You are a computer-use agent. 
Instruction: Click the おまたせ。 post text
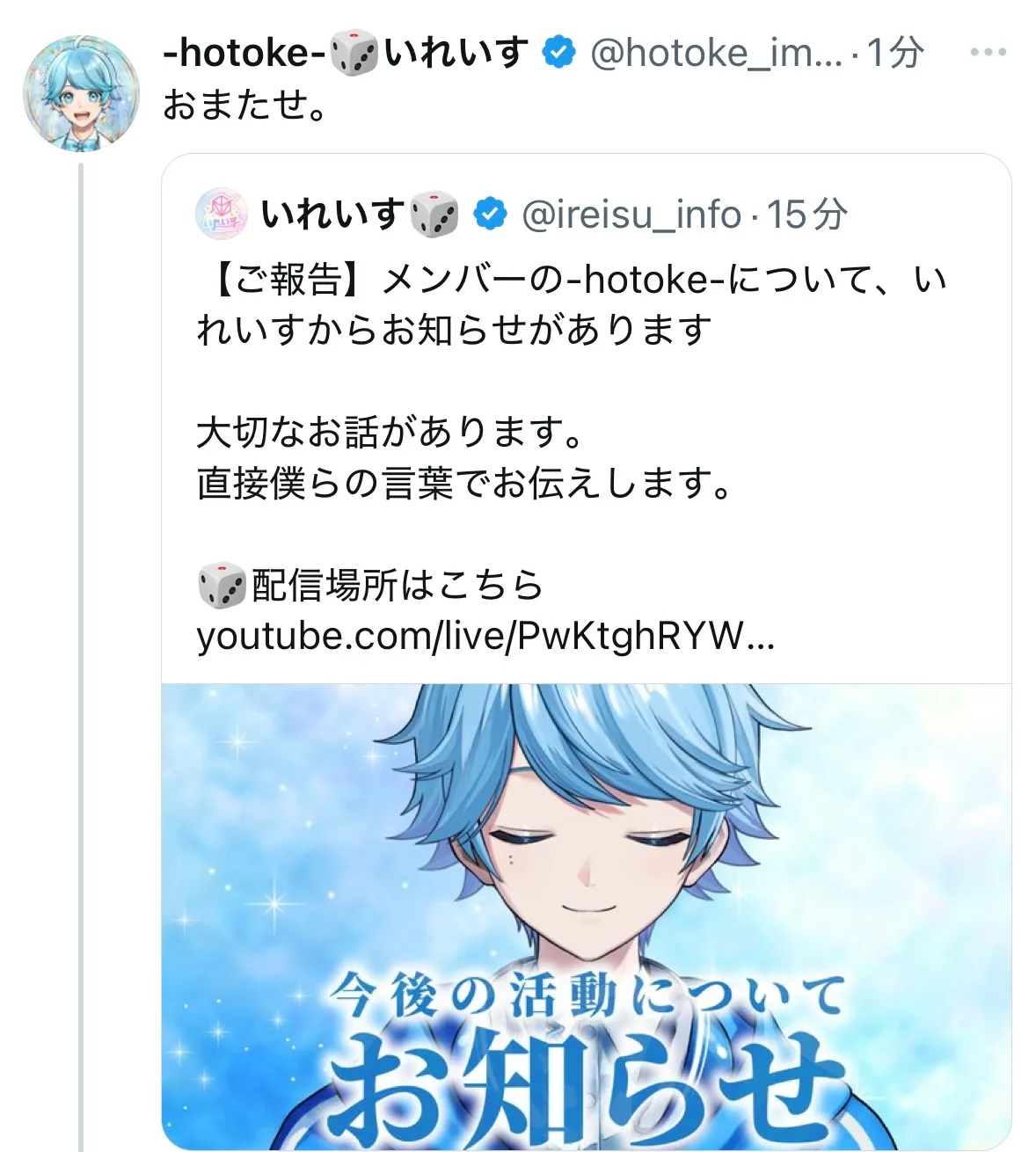pos(245,105)
